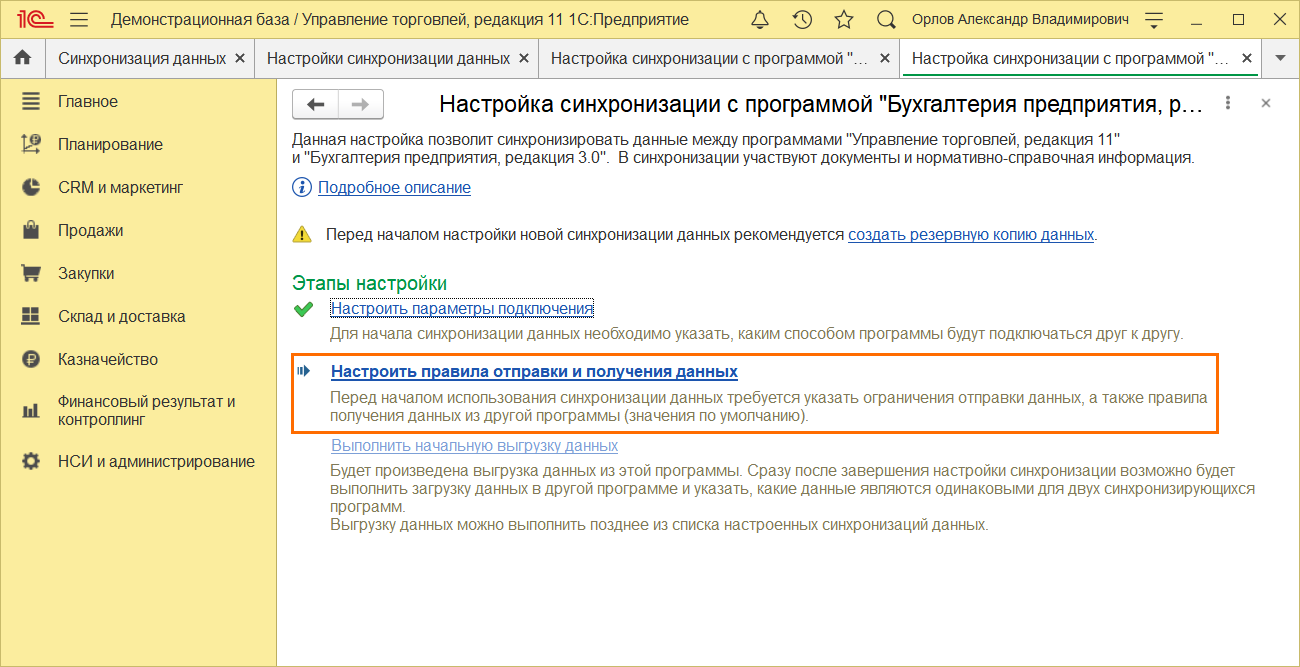Click создать резервную копию данных link
The image size is (1300, 667).
971,235
